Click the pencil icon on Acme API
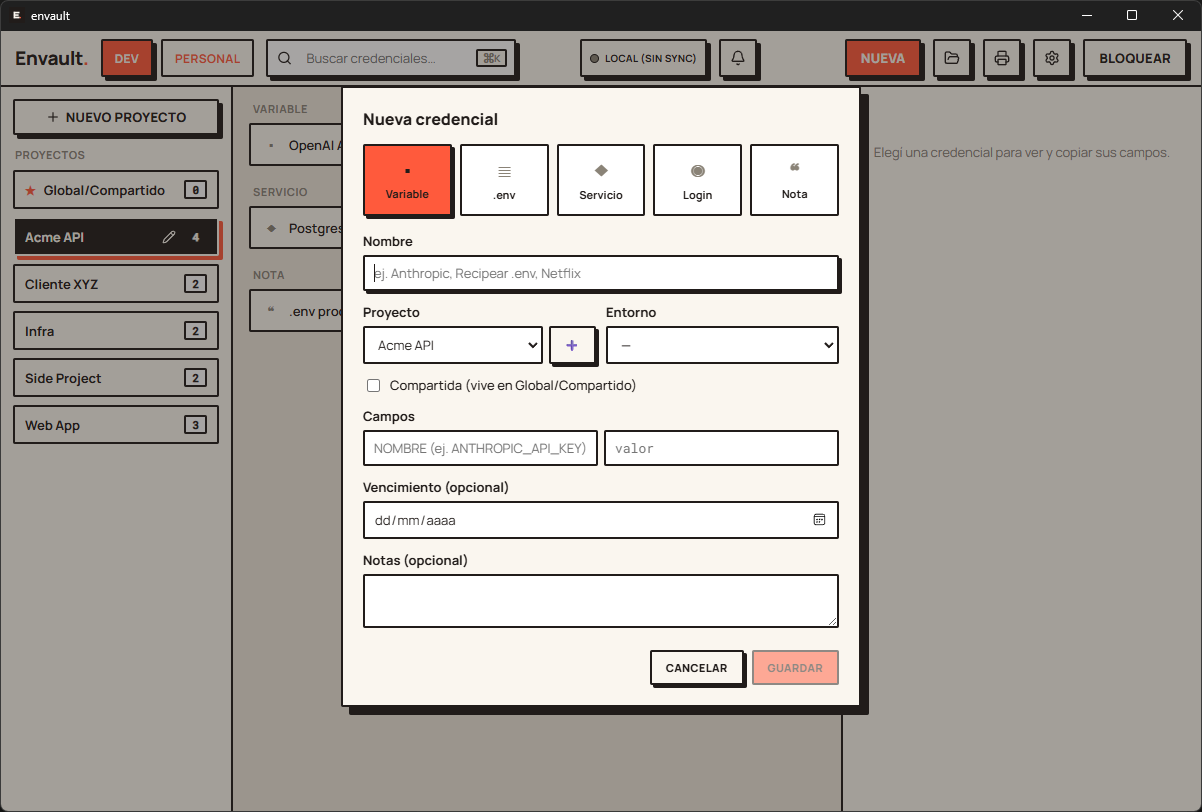Image resolution: width=1202 pixels, height=812 pixels. 169,237
